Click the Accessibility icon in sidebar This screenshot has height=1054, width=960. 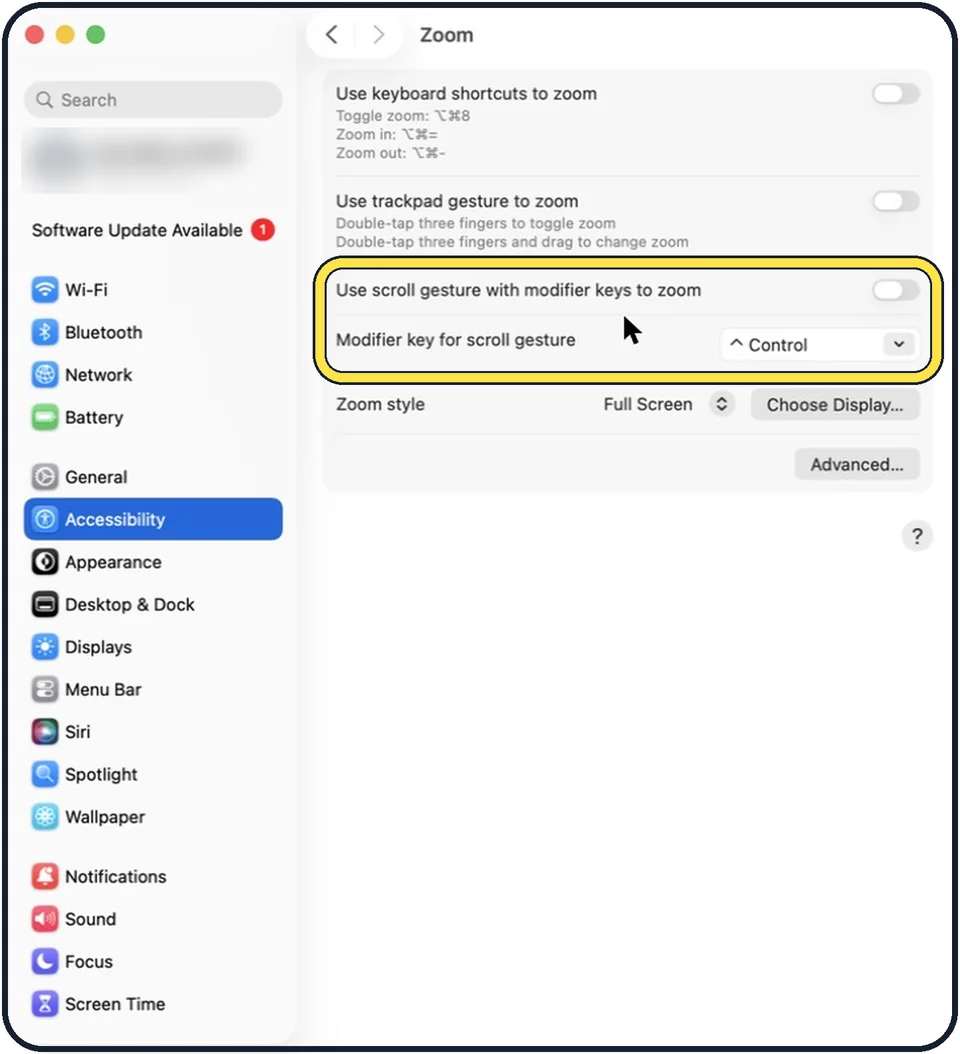(45, 519)
